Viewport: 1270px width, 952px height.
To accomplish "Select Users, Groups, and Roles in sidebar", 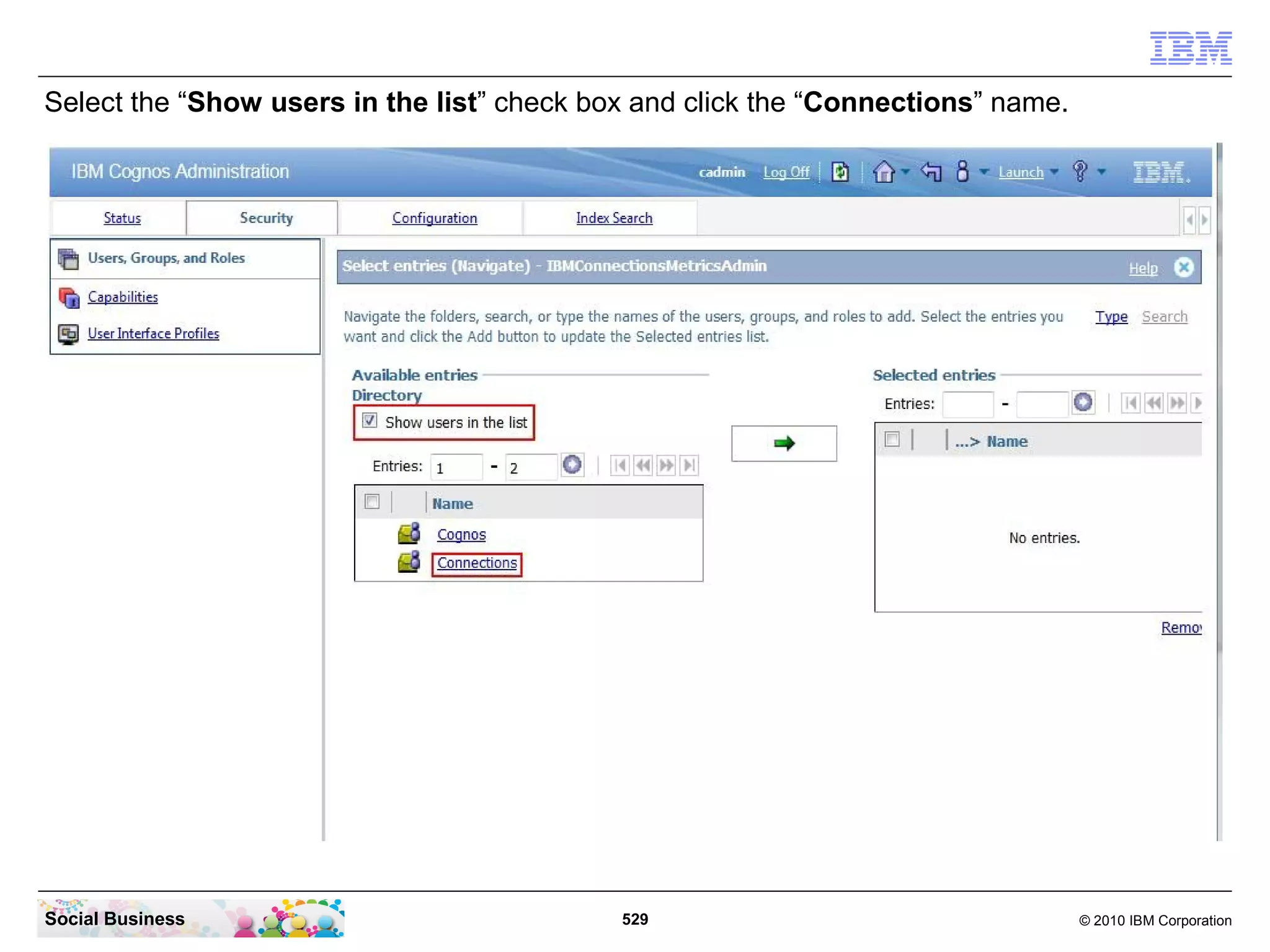I will (166, 258).
